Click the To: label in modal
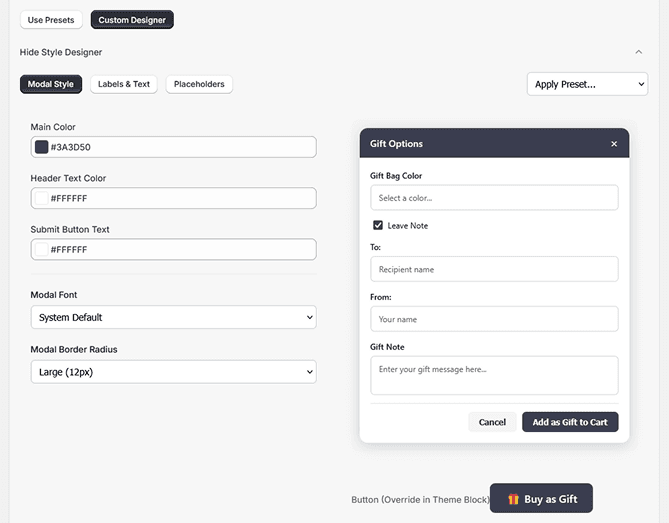The width and height of the screenshot is (669, 523). pos(375,247)
